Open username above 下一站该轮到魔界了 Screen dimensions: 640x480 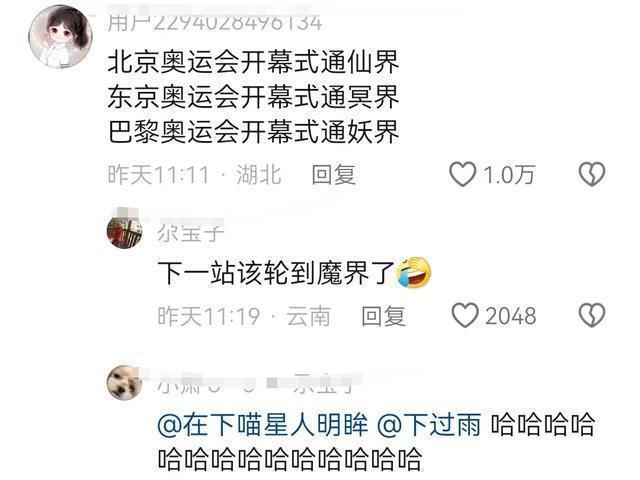[191, 232]
